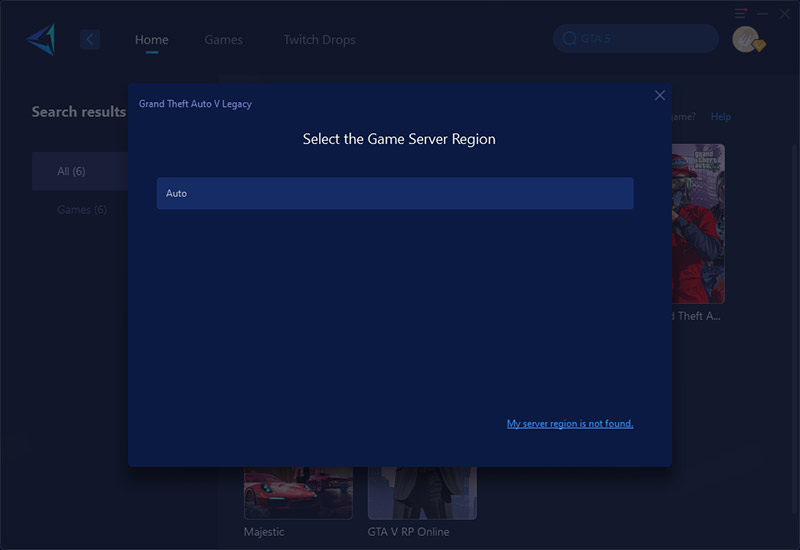Go back using the back arrow button
The width and height of the screenshot is (800, 550).
[90, 39]
